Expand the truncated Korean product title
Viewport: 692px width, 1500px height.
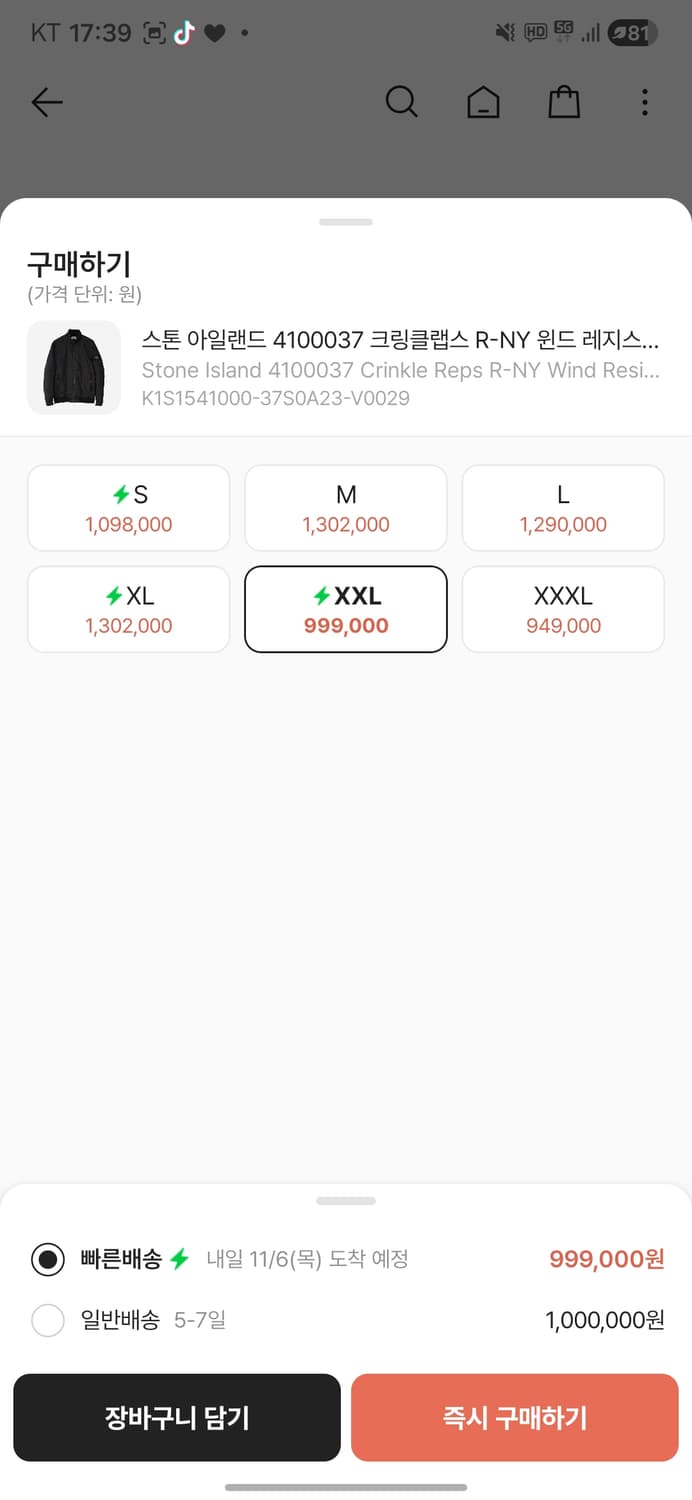pos(400,341)
